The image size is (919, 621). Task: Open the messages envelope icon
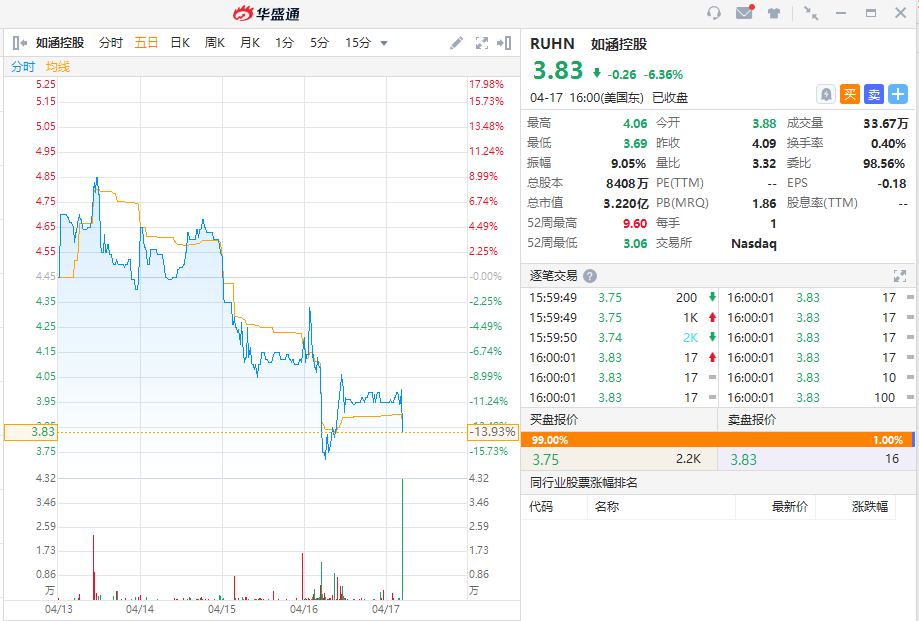pos(744,12)
